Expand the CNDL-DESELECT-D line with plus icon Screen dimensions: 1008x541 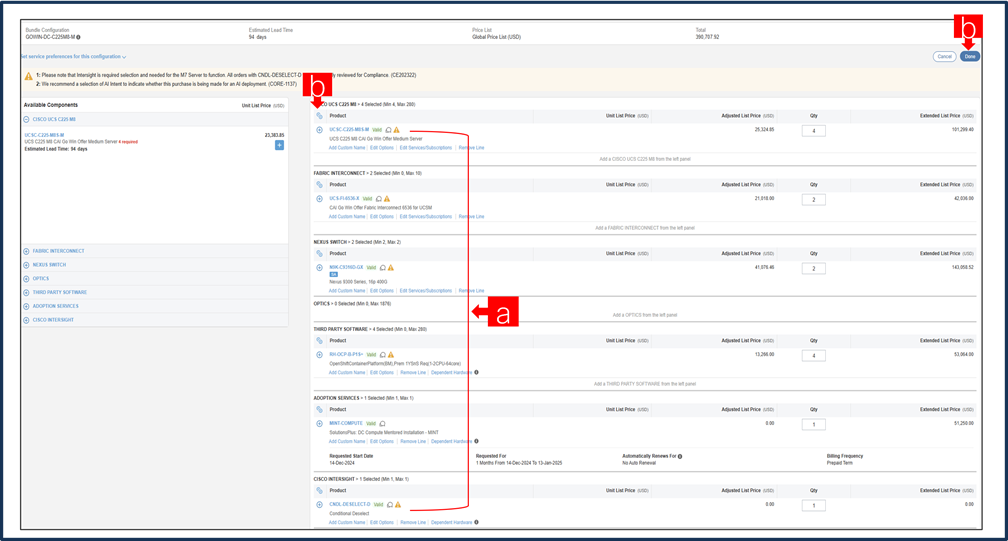(320, 504)
